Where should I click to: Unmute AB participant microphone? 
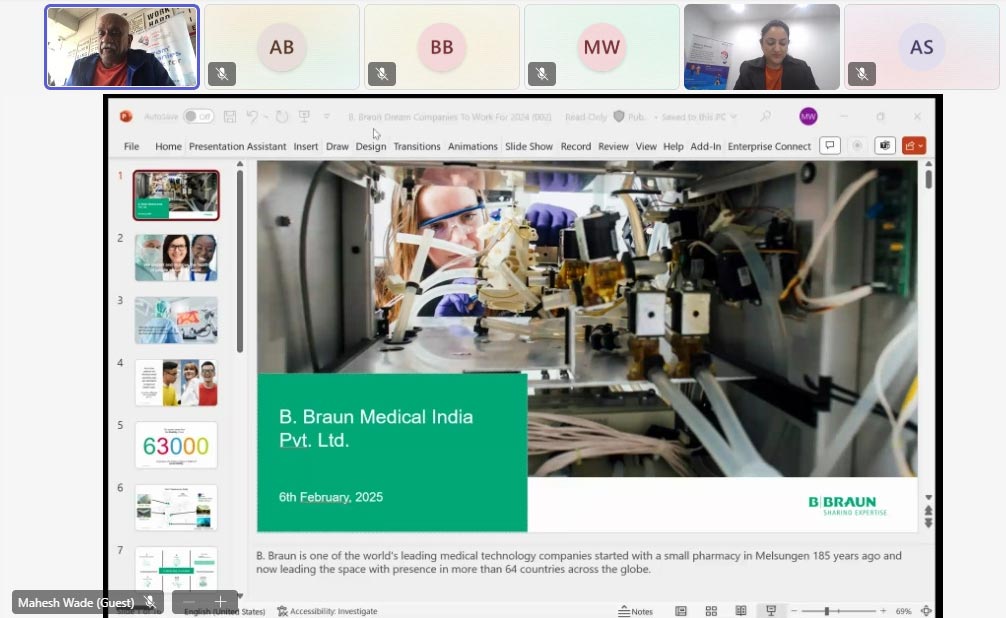coord(221,74)
